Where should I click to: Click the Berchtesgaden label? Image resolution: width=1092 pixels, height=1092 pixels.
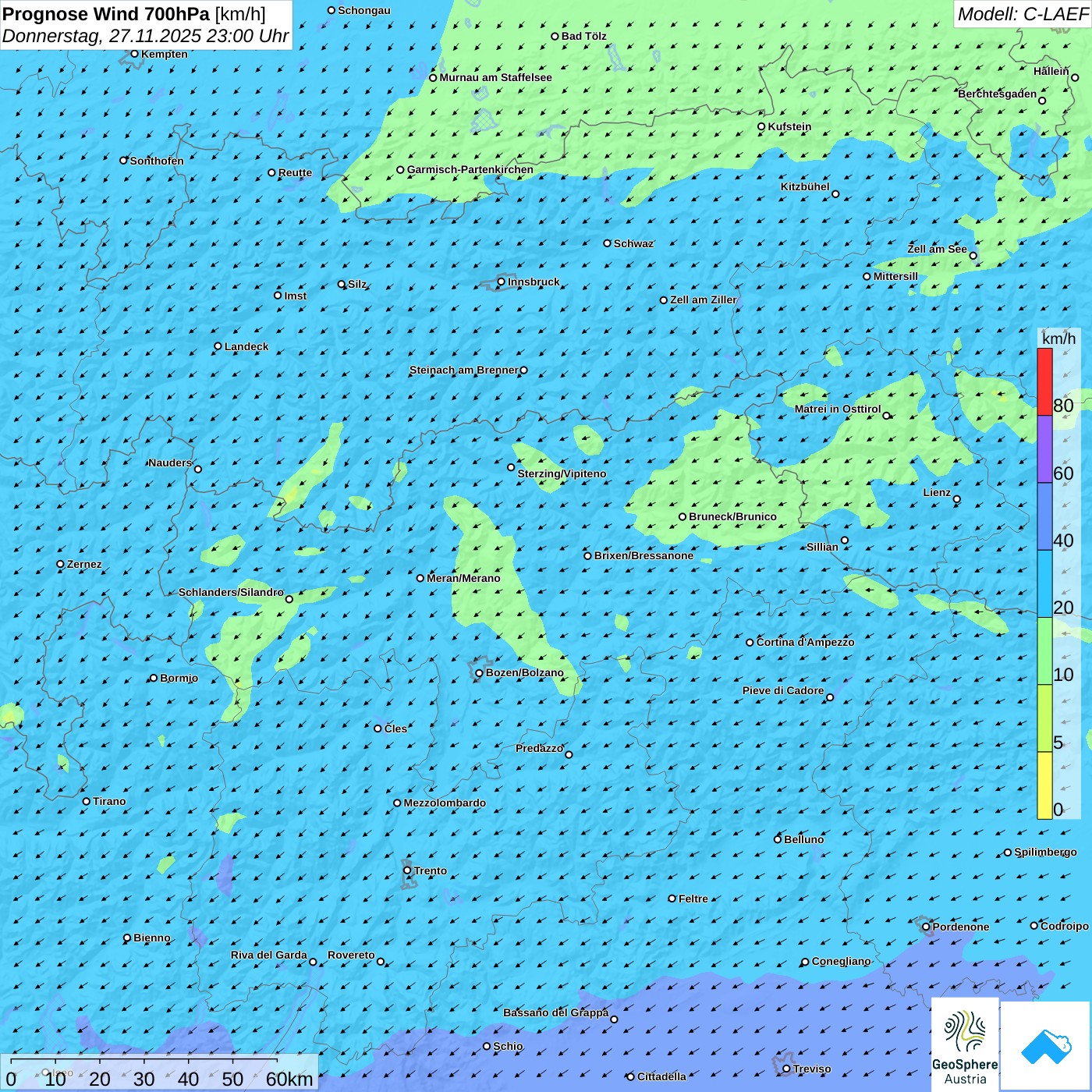click(997, 94)
